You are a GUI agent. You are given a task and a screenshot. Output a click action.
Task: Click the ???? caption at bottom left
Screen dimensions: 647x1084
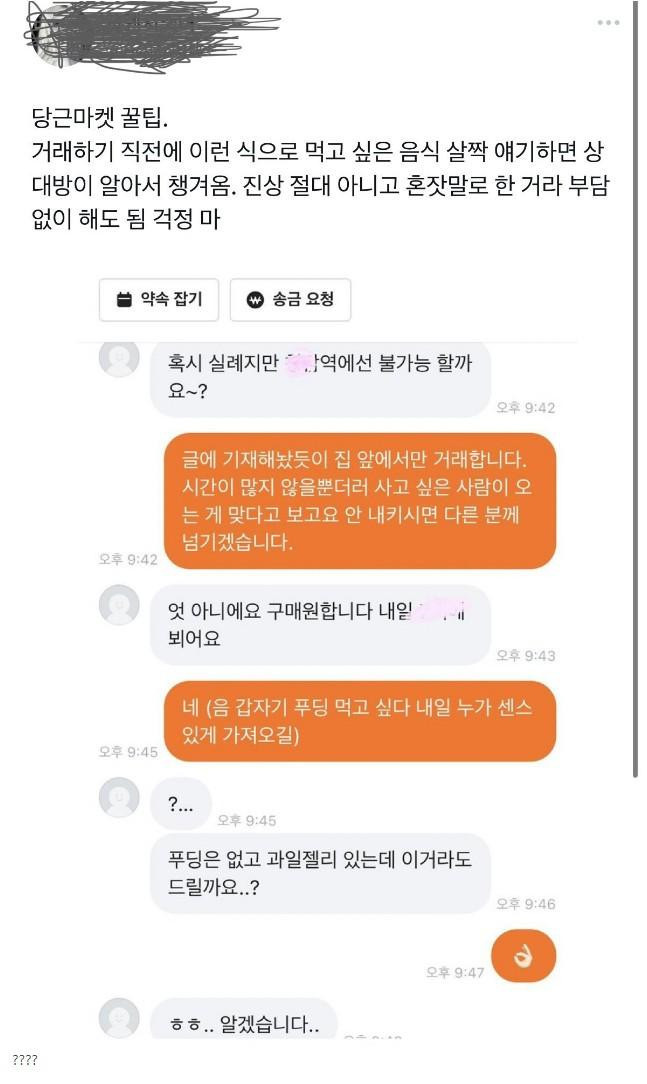tap(24, 1060)
